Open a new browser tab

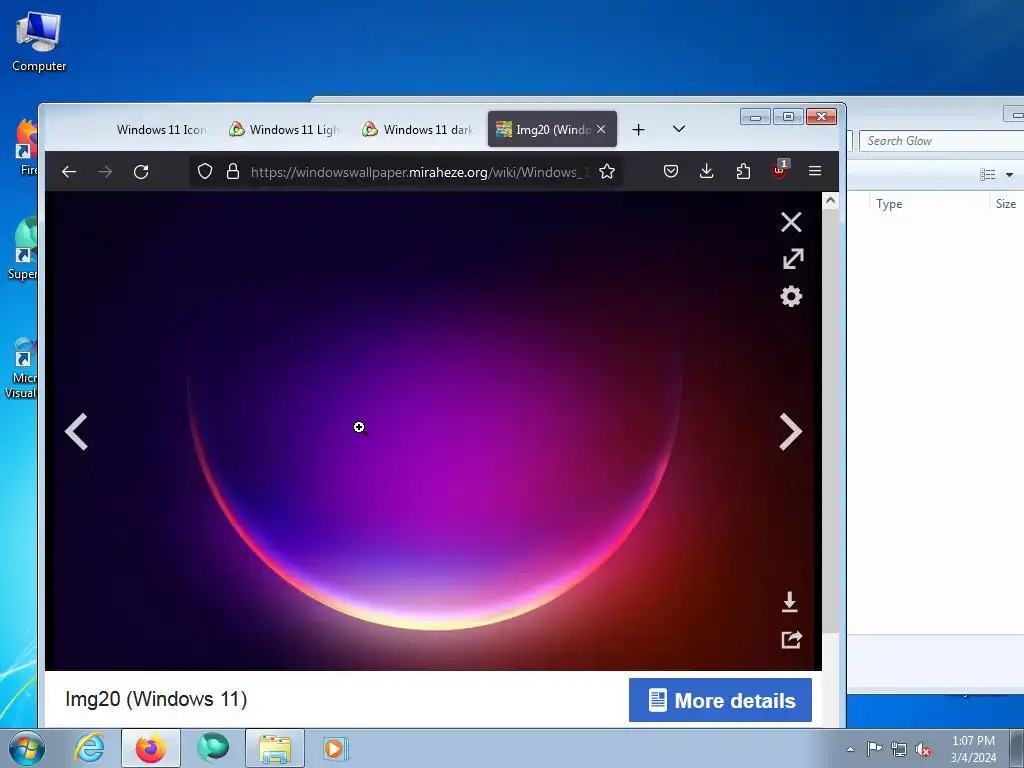(638, 129)
